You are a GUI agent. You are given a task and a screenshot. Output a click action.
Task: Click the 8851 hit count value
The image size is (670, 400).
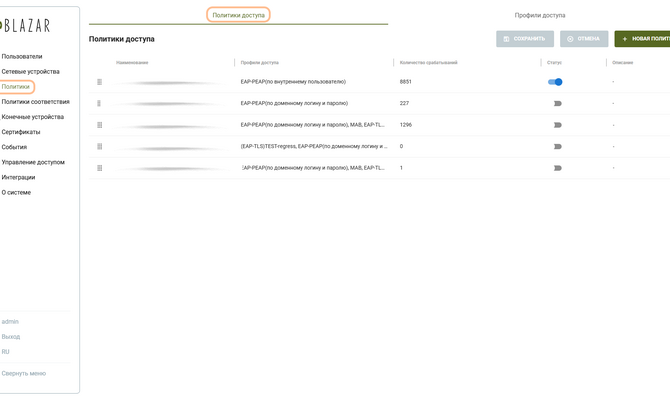[406, 82]
